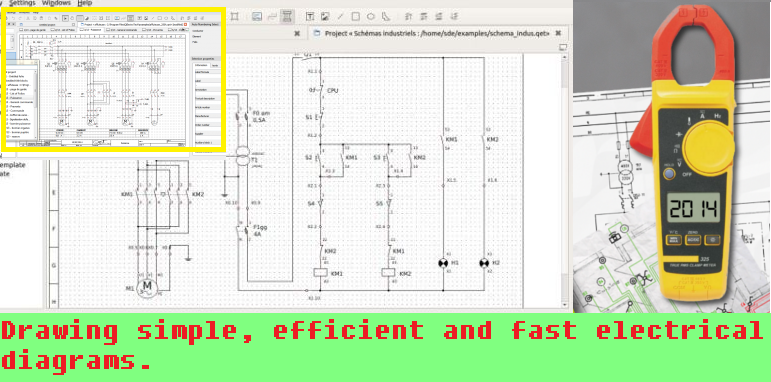Select the line drawing tool
Viewport: 771px width, 382px height.
pyautogui.click(x=340, y=16)
